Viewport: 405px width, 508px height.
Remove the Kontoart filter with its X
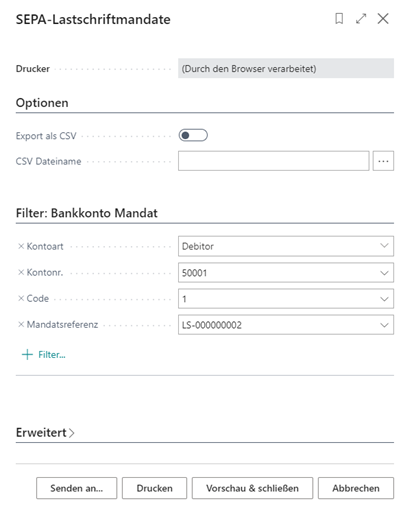pyautogui.click(x=21, y=246)
